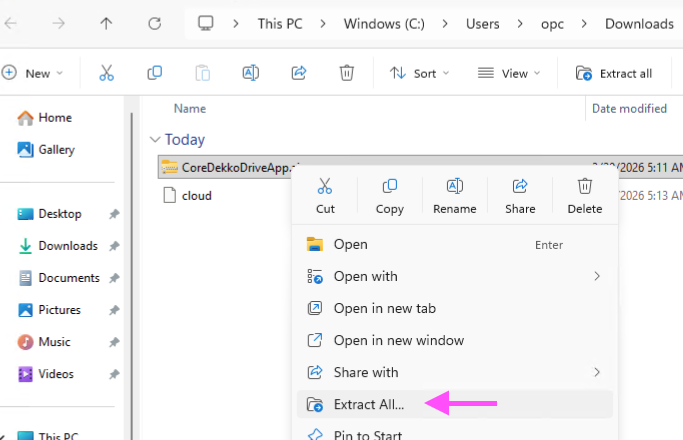
Task: Open Home in the navigation pane
Action: tap(44, 118)
